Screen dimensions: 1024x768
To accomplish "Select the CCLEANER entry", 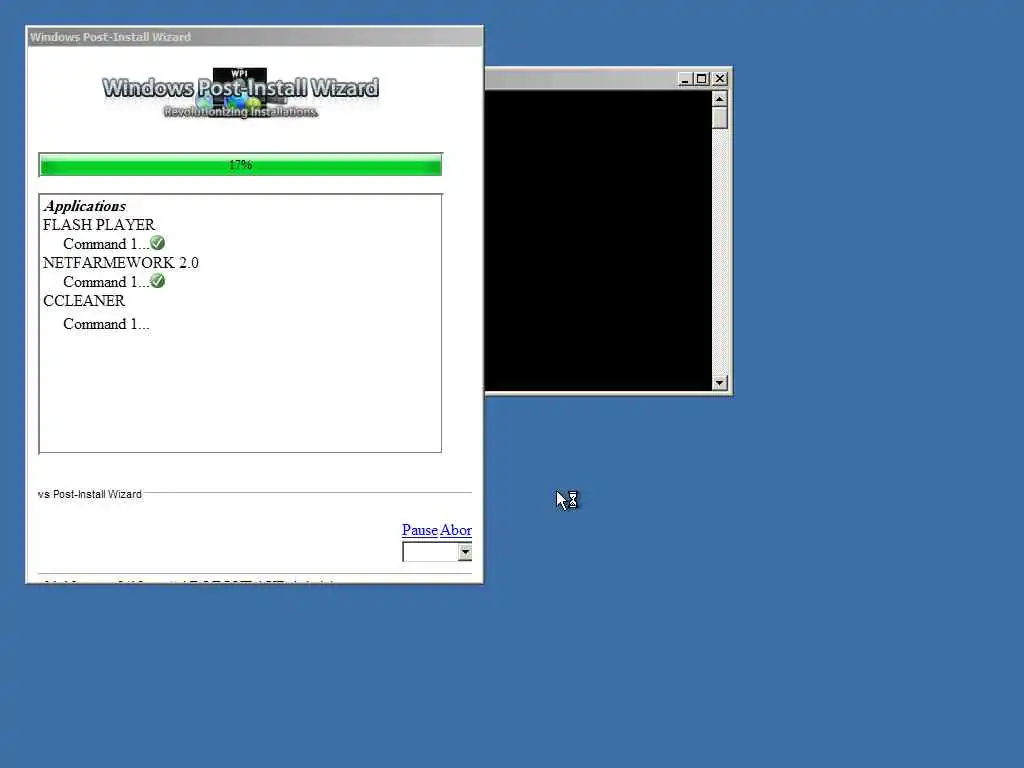I will (84, 300).
